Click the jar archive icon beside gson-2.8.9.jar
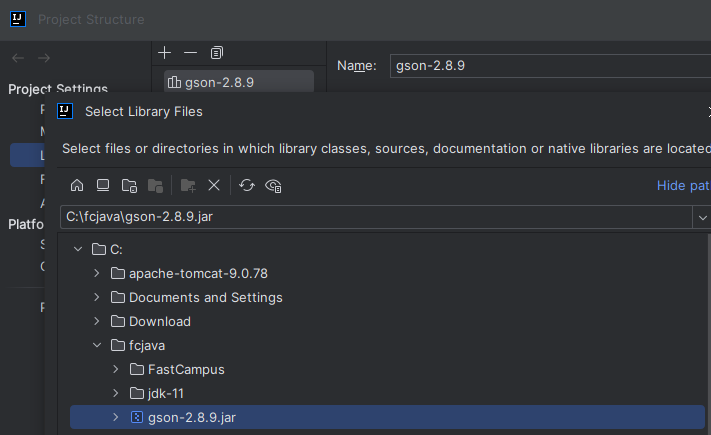The image size is (711, 435). 136,417
